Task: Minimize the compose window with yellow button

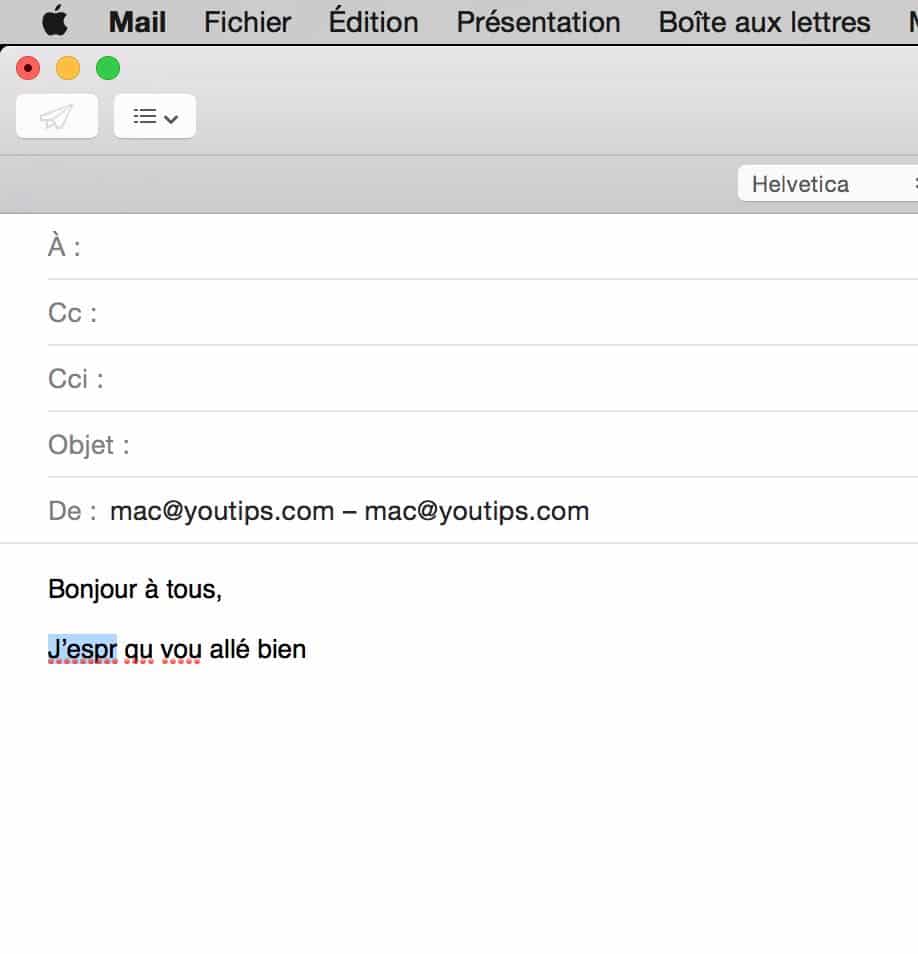Action: pos(68,68)
